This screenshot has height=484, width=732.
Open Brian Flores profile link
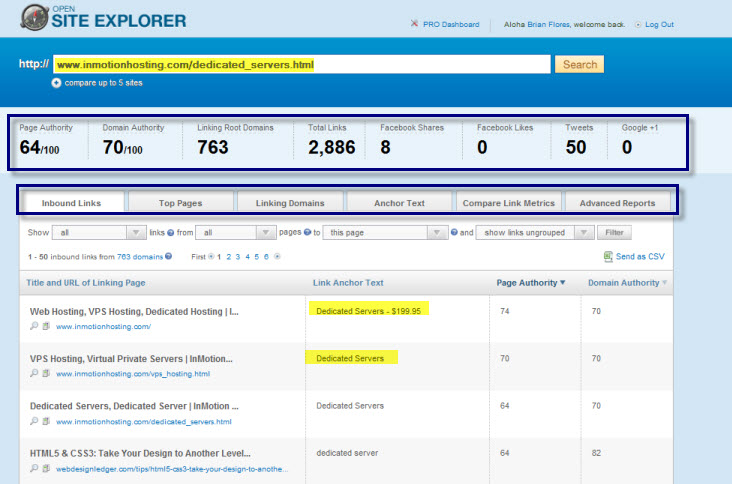(548, 24)
